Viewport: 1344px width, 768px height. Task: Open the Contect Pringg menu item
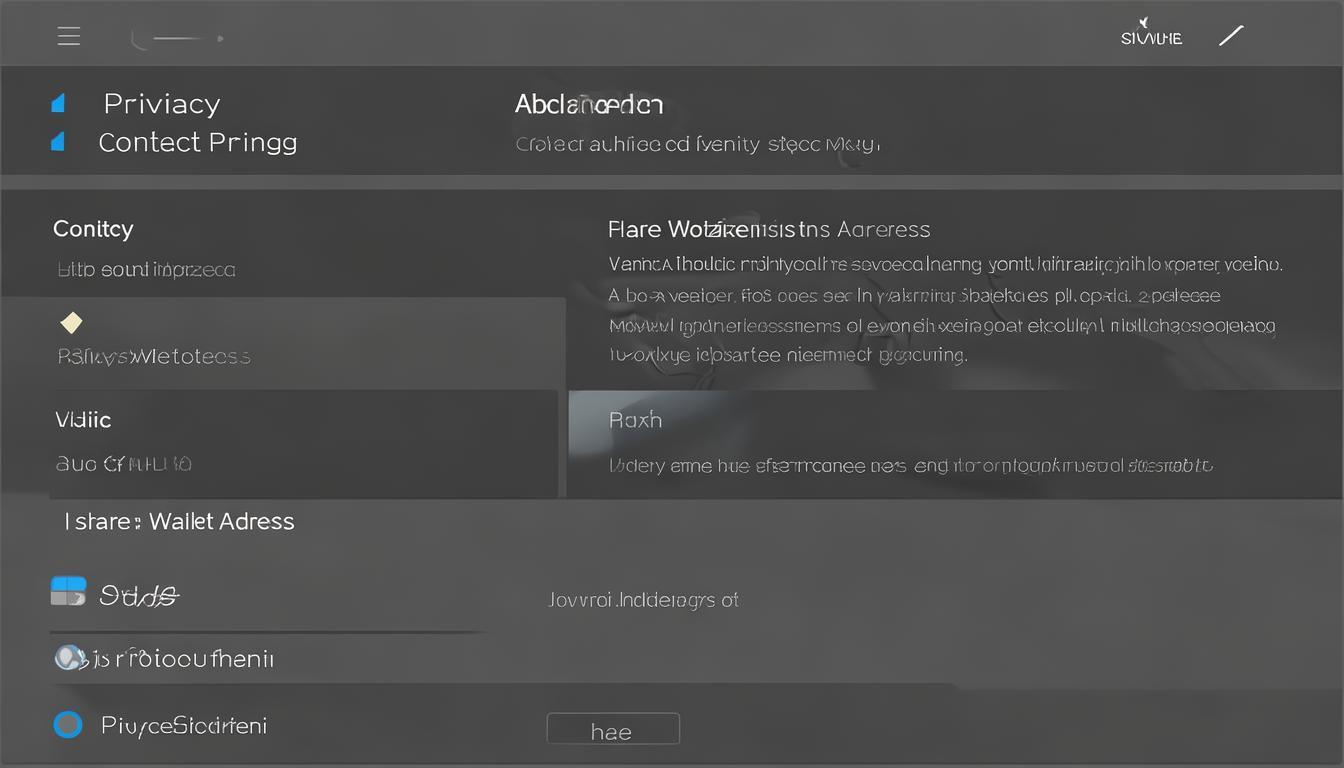click(197, 142)
